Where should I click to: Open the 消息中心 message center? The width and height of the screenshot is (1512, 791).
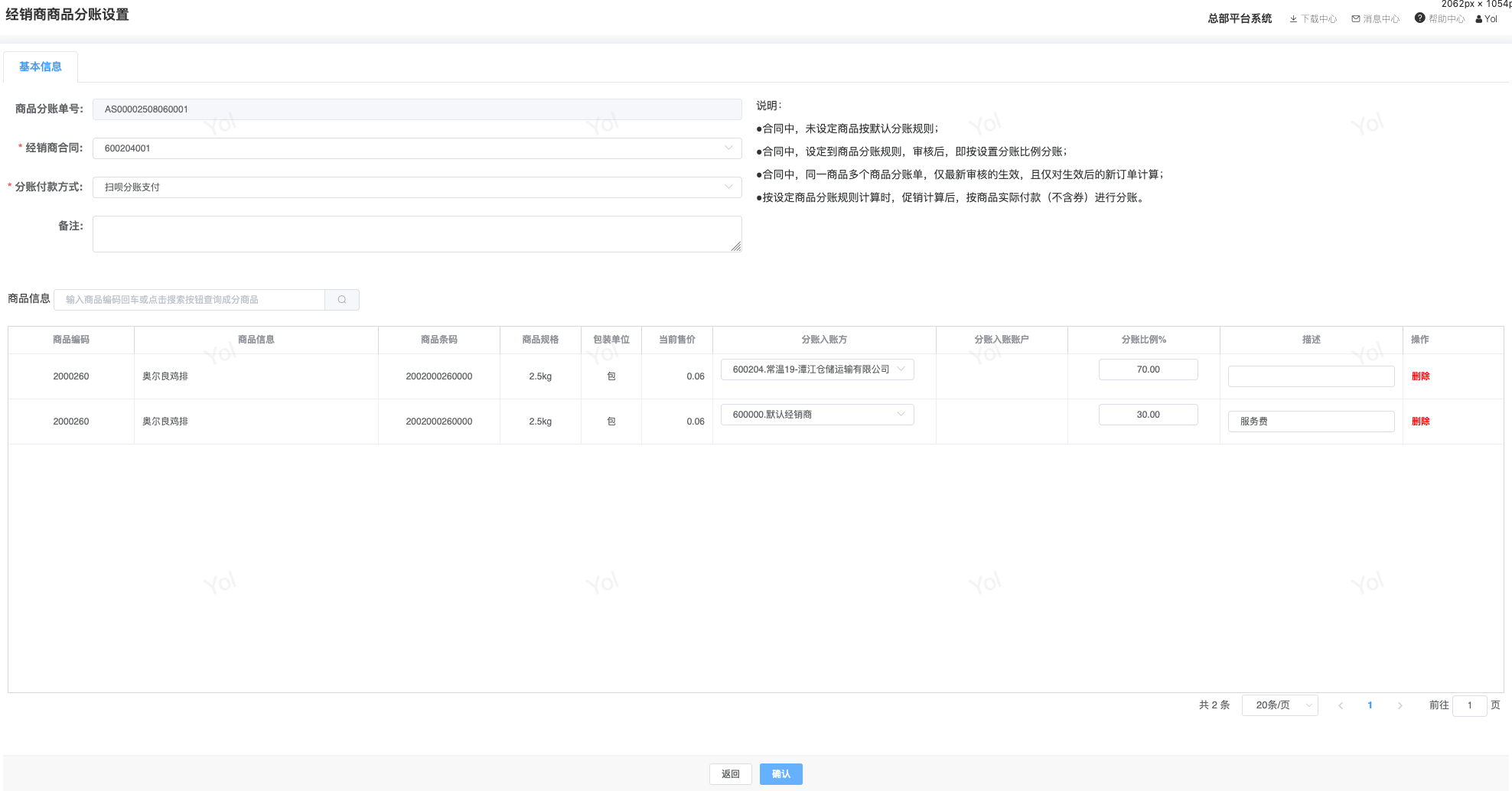1376,19
